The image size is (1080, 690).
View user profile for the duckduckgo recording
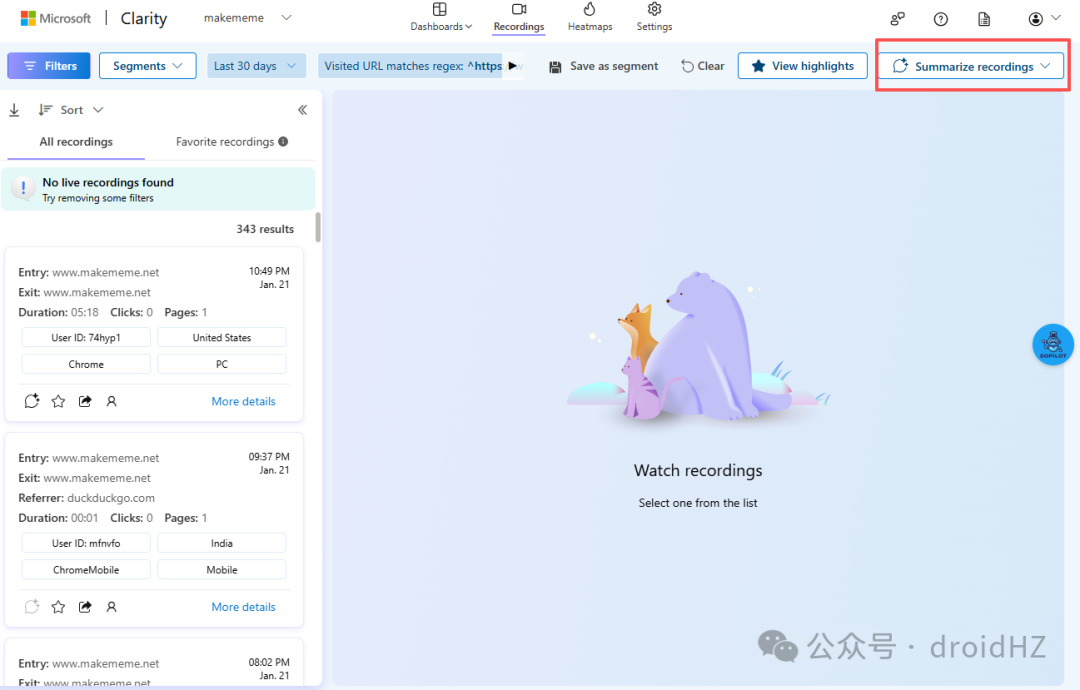(112, 607)
